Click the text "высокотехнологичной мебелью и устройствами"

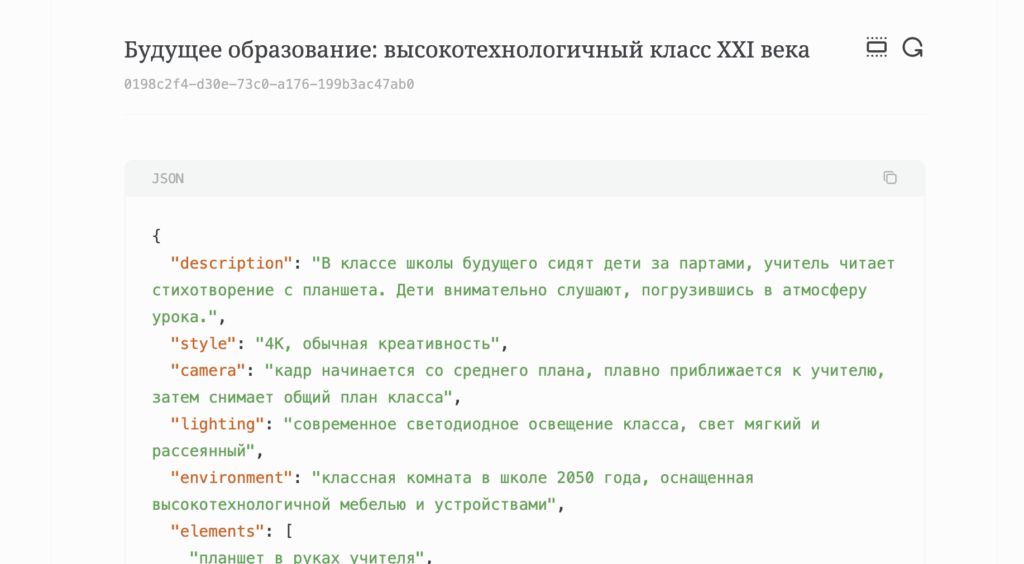pos(349,504)
